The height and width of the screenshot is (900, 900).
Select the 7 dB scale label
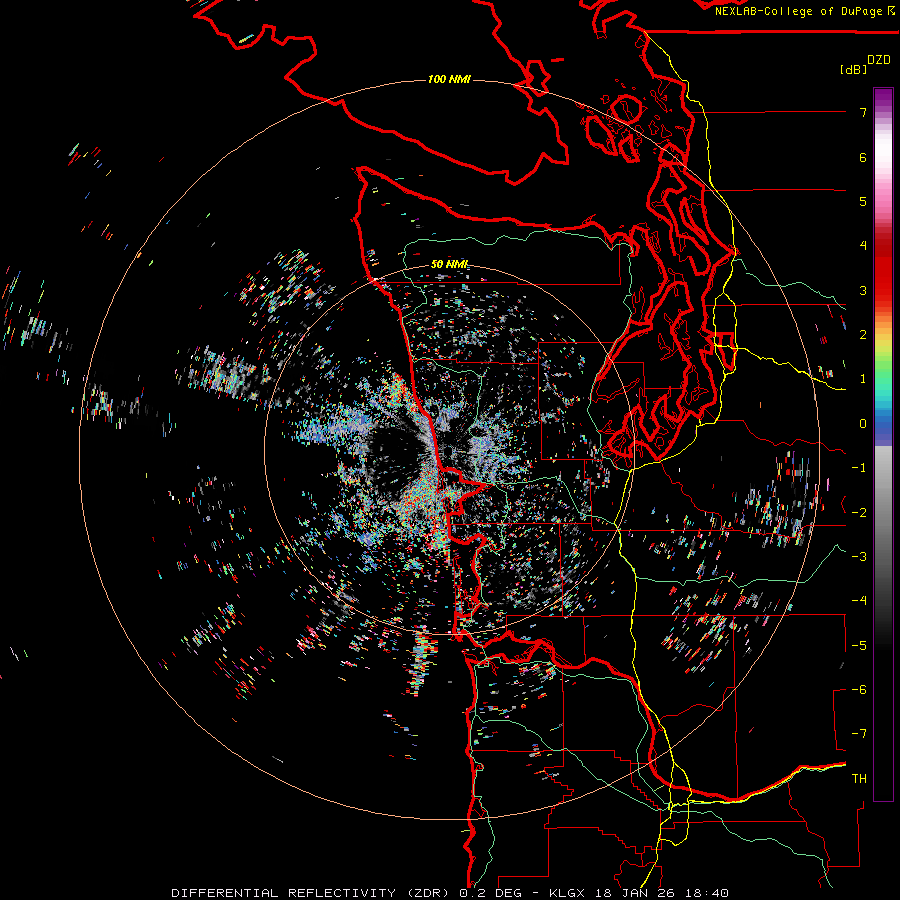pos(863,112)
